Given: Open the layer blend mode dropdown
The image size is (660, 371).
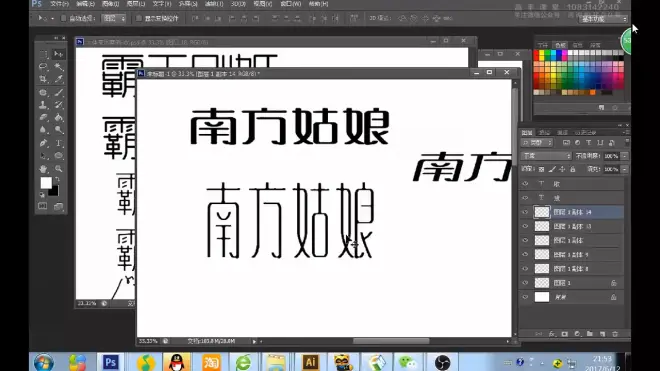Looking at the screenshot, I should [546, 156].
